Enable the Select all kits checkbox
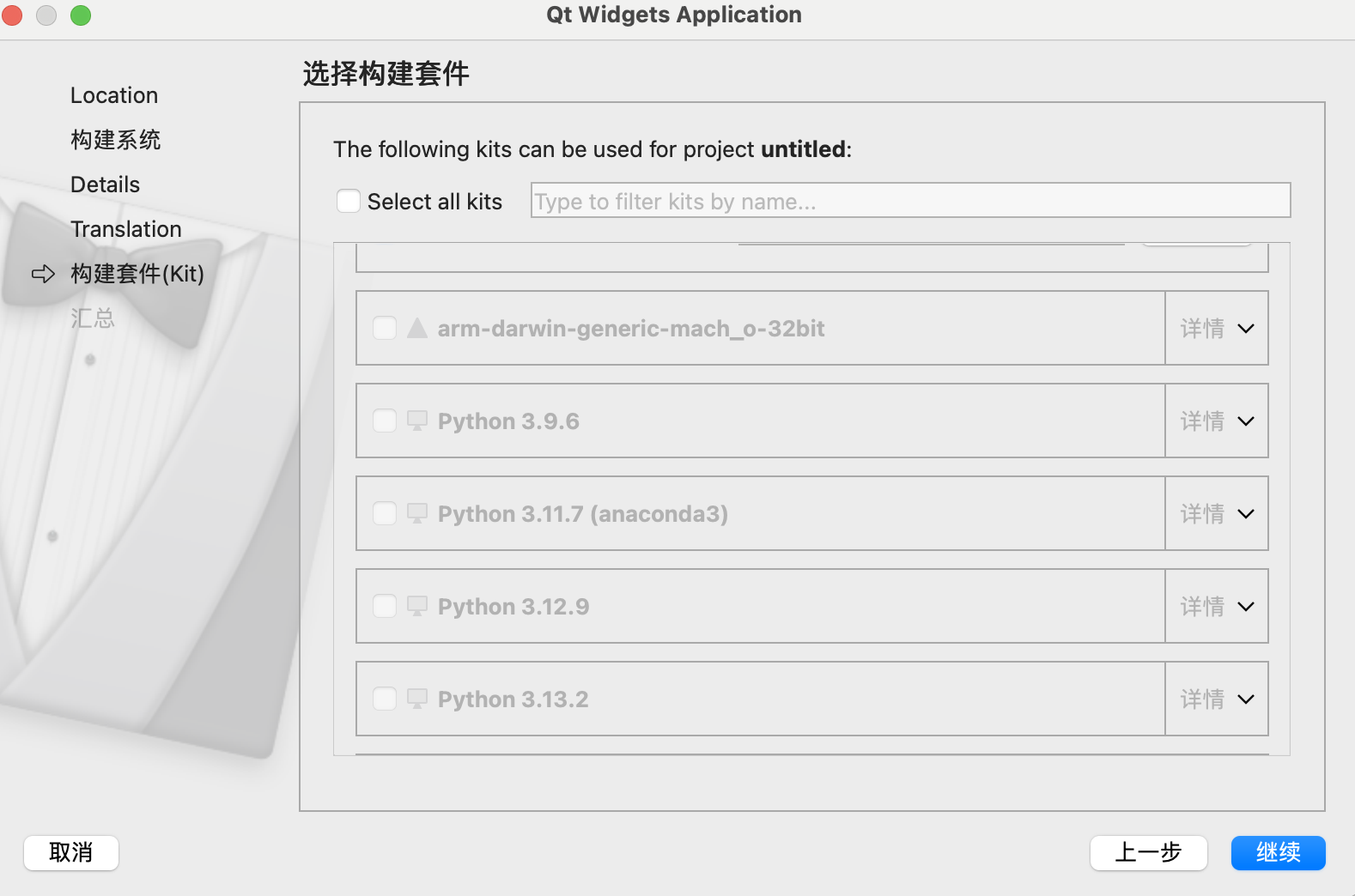Screen dimensions: 1355x896 pos(349,201)
